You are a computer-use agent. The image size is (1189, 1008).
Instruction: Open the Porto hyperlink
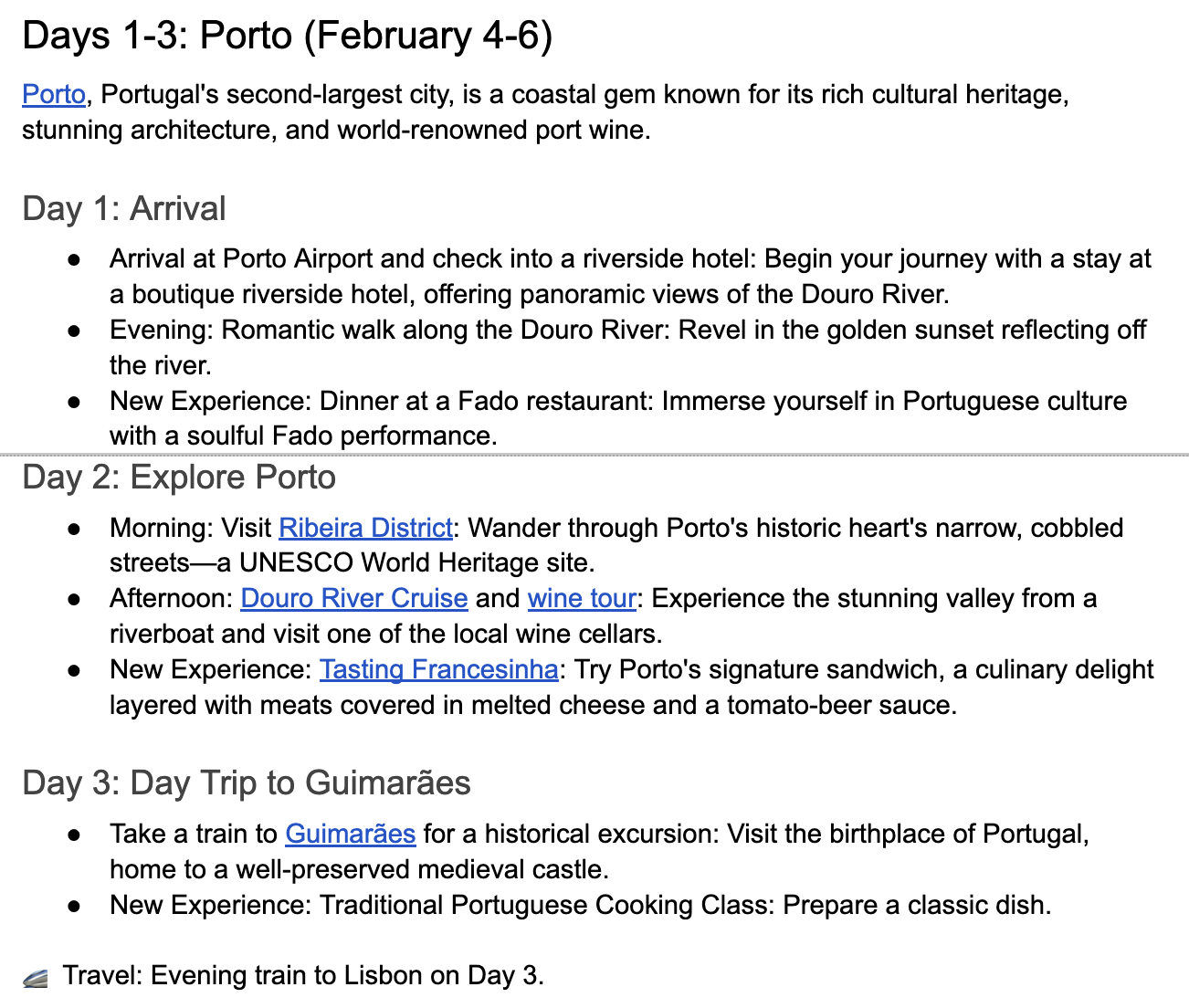point(54,95)
